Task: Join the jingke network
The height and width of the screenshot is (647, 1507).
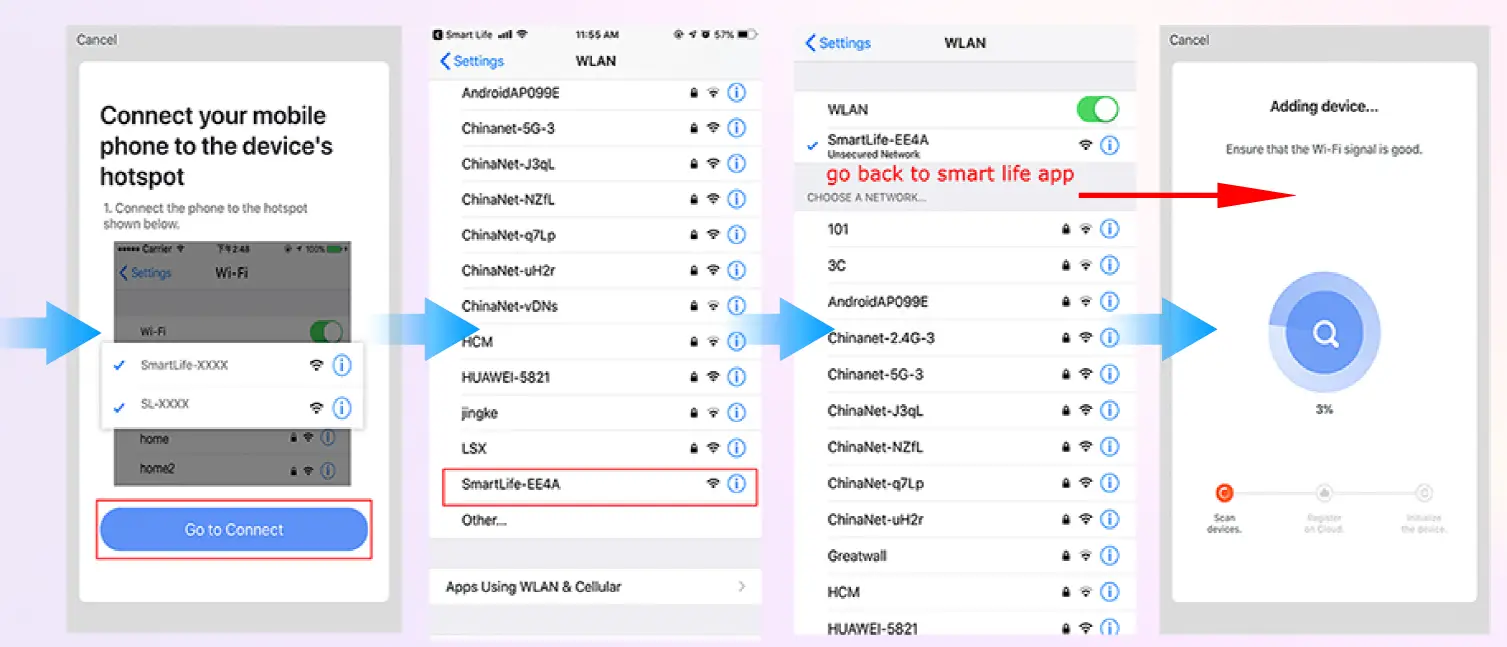Action: (x=596, y=413)
